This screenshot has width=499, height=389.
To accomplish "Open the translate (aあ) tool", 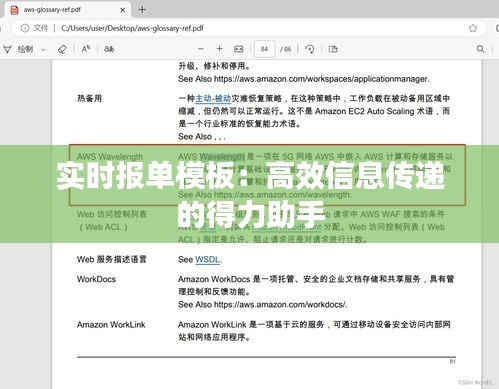I will 109,49.
